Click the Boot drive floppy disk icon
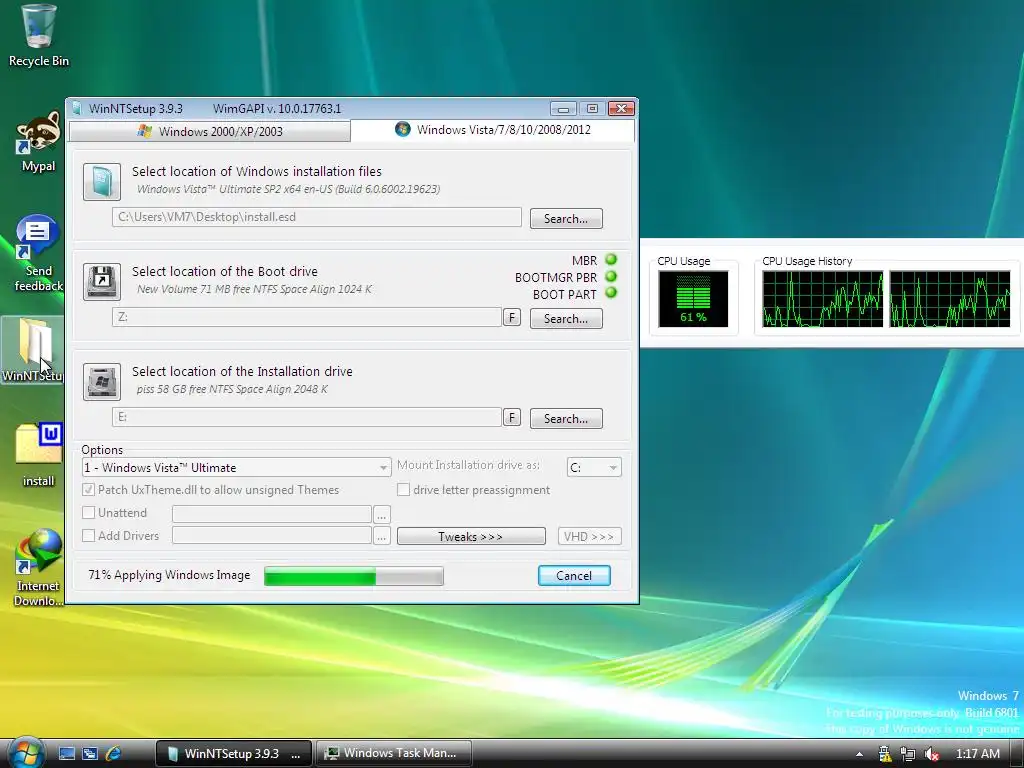The width and height of the screenshot is (1024, 768). coord(102,281)
